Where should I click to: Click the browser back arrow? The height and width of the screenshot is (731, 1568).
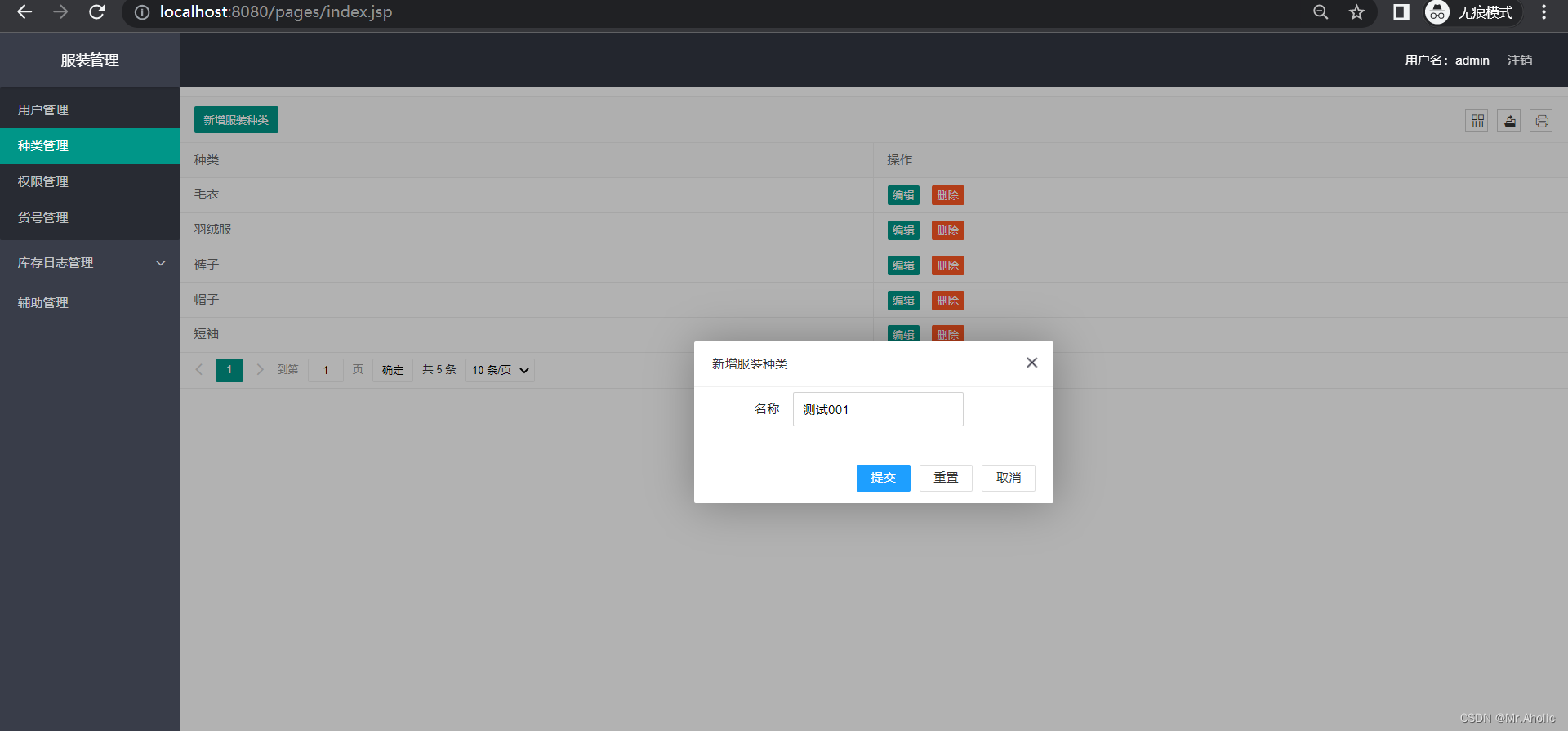24,12
